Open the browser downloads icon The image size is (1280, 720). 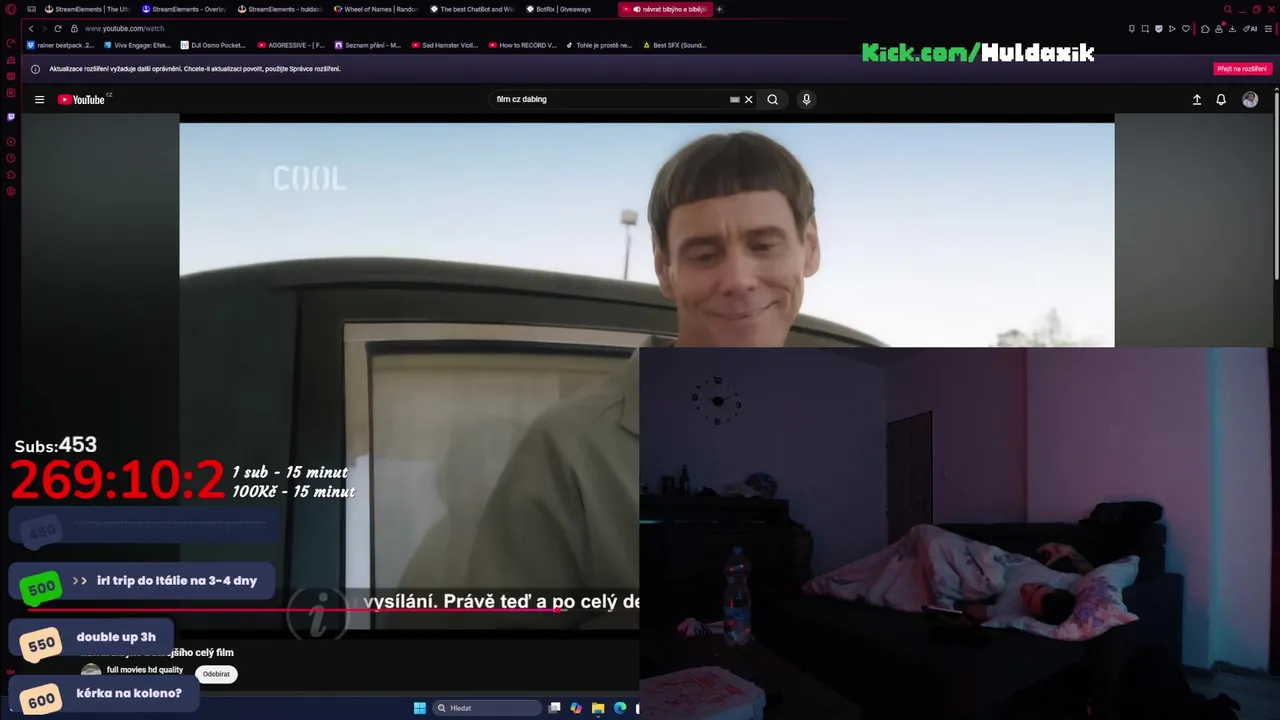tap(1232, 28)
